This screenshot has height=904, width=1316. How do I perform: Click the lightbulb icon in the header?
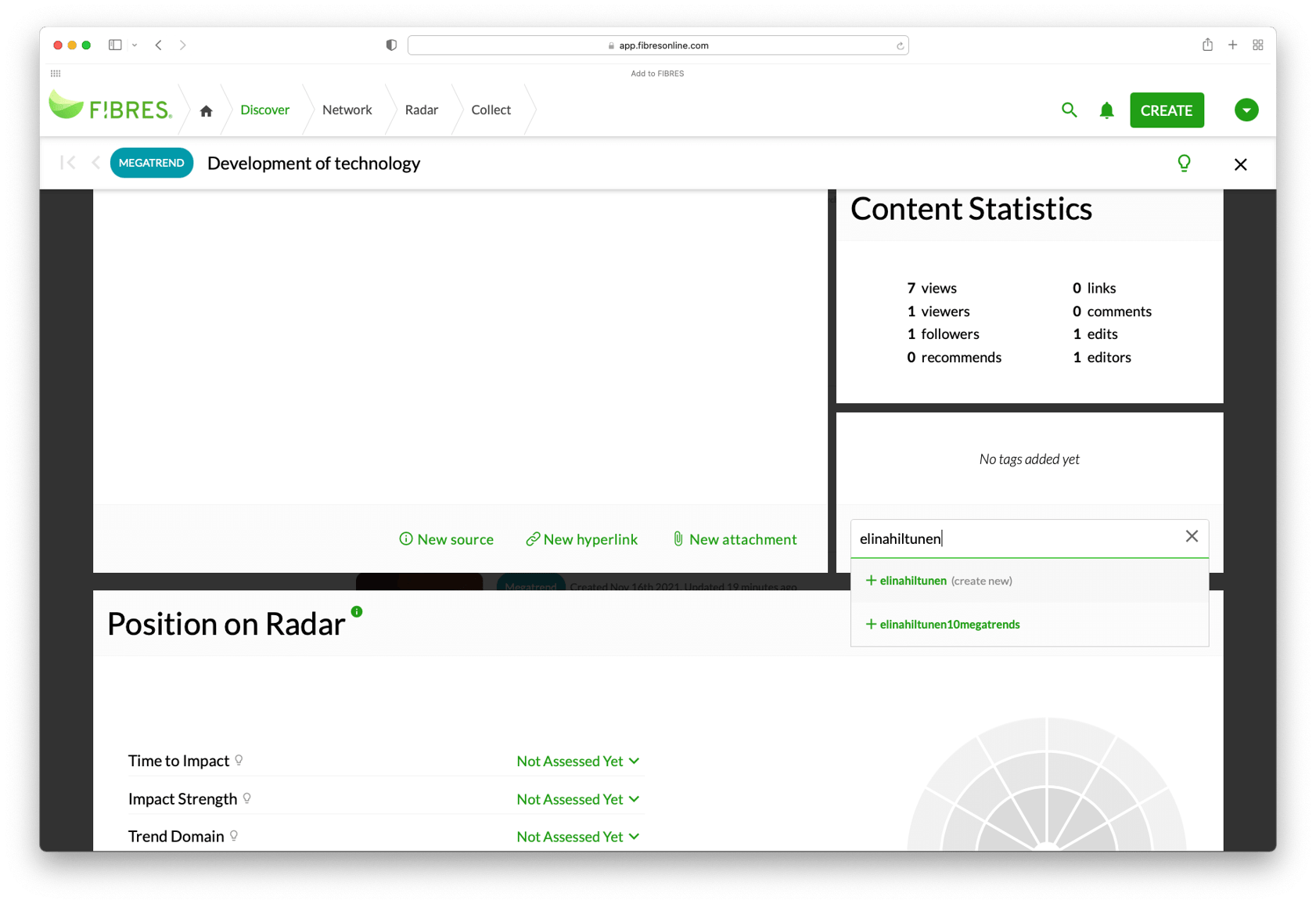pos(1184,164)
